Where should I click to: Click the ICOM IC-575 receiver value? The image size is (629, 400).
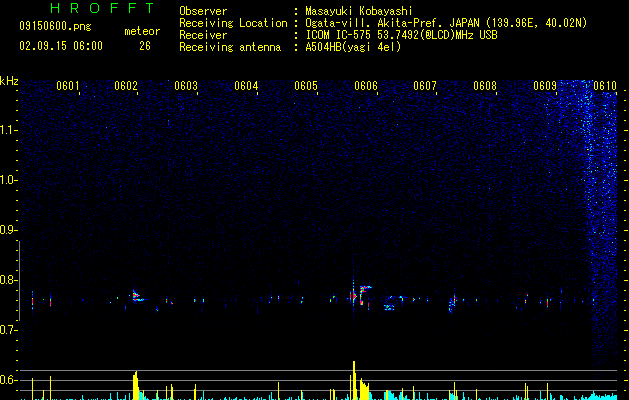point(401,35)
